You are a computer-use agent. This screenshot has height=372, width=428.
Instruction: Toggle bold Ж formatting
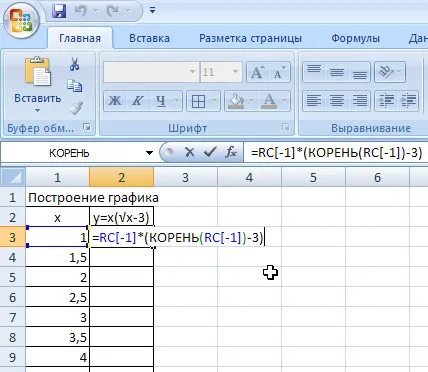115,101
